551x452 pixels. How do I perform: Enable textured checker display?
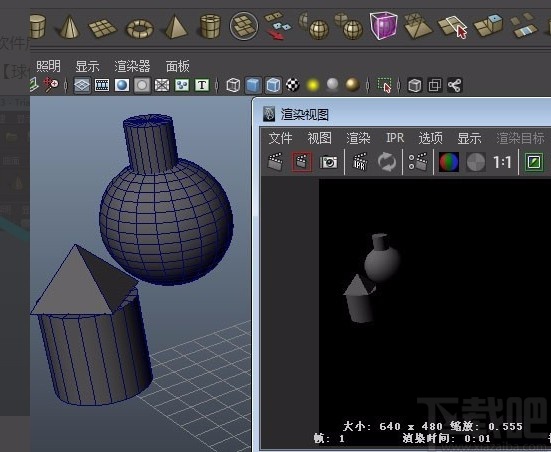293,85
